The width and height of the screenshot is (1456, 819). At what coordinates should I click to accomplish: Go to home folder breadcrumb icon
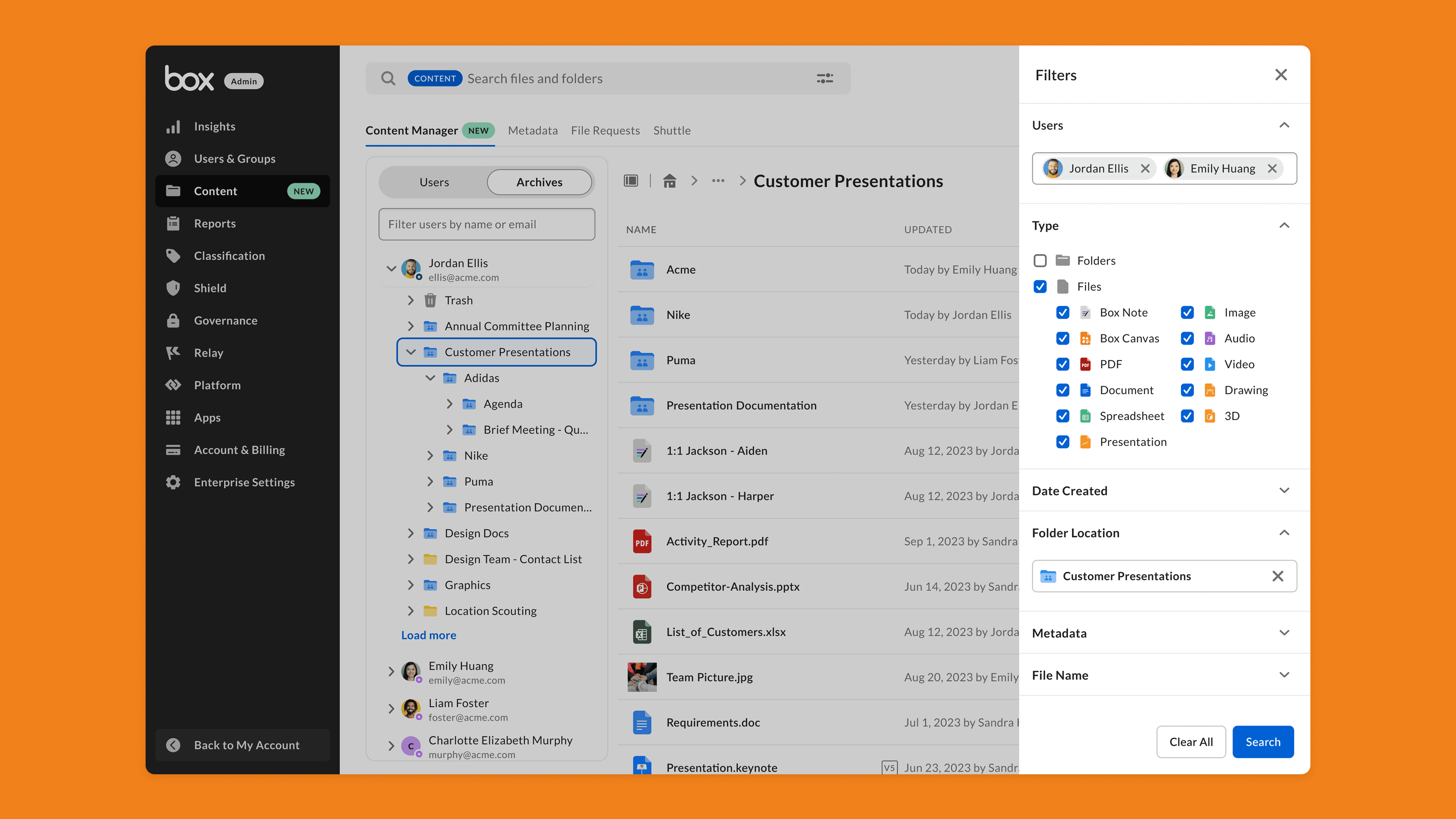[x=670, y=181]
